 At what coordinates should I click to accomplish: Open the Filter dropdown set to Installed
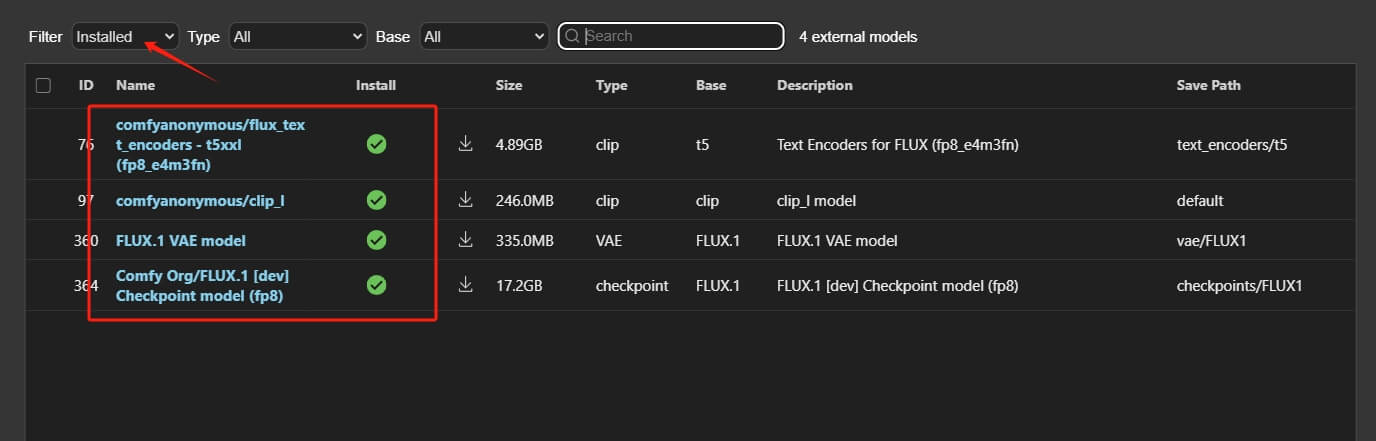pyautogui.click(x=125, y=36)
